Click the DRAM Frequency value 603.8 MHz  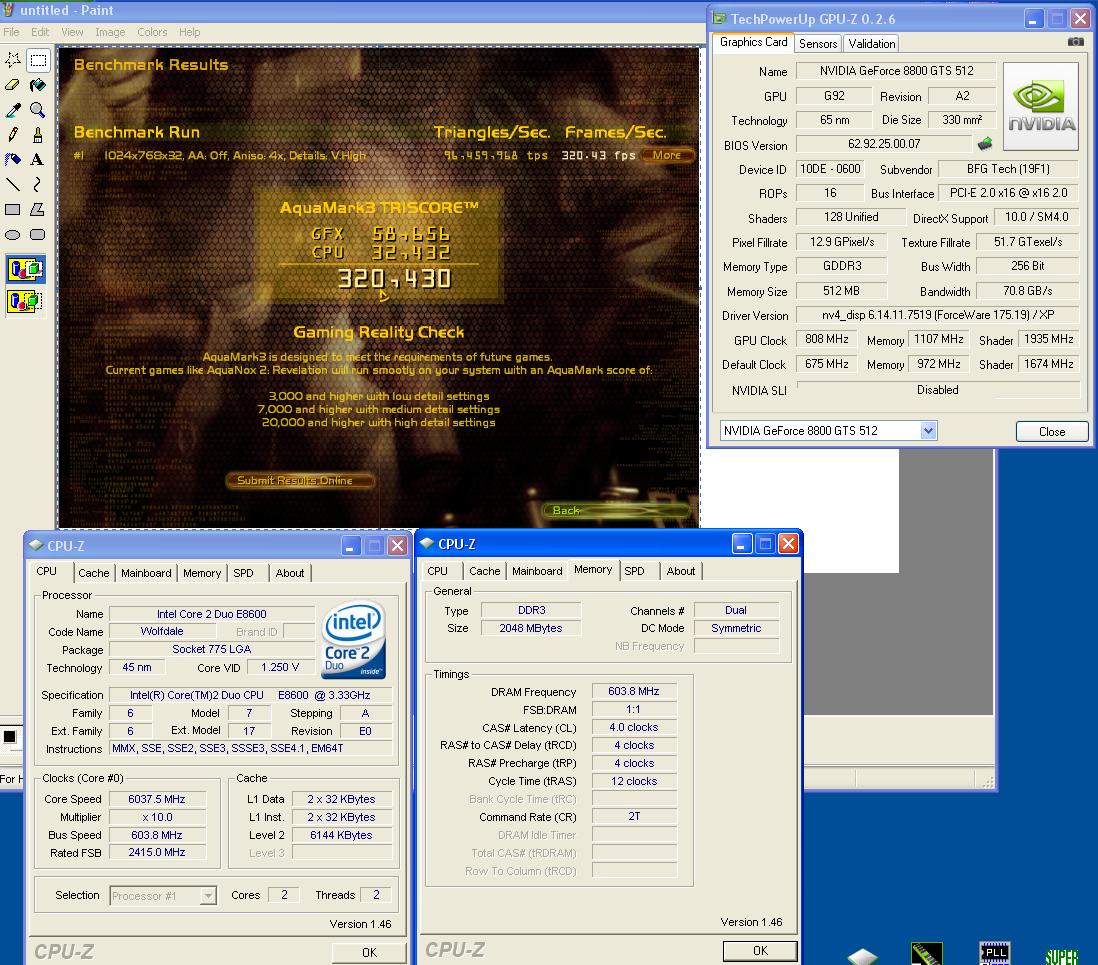[634, 691]
